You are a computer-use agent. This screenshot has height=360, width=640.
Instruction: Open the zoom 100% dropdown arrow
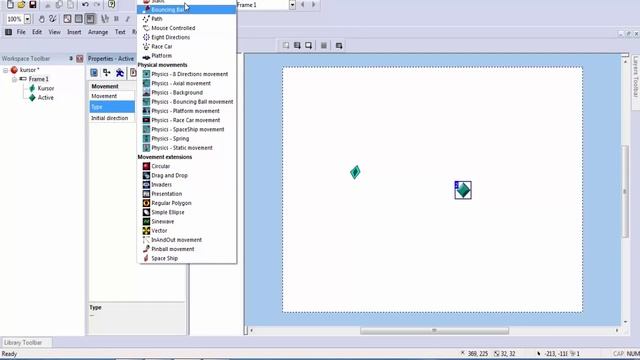(27, 19)
